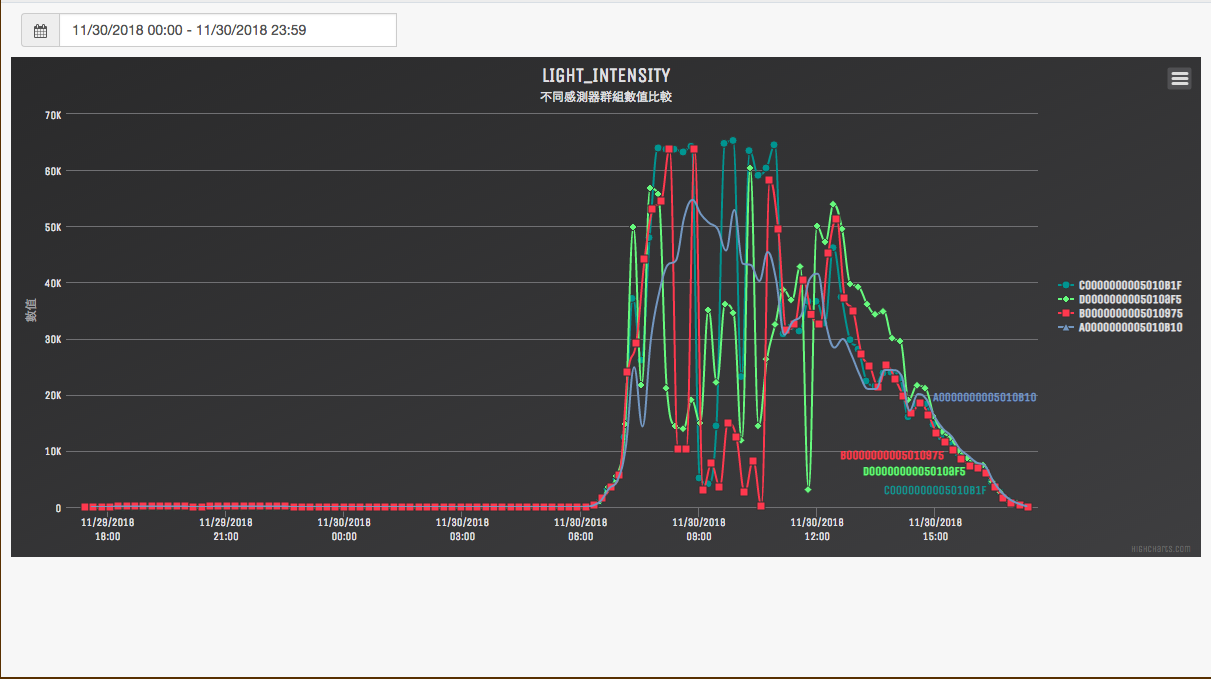Viewport: 1211px width, 679px height.
Task: Click the blue triangle marker for A0000000005010B10 in legend
Action: 1067,327
